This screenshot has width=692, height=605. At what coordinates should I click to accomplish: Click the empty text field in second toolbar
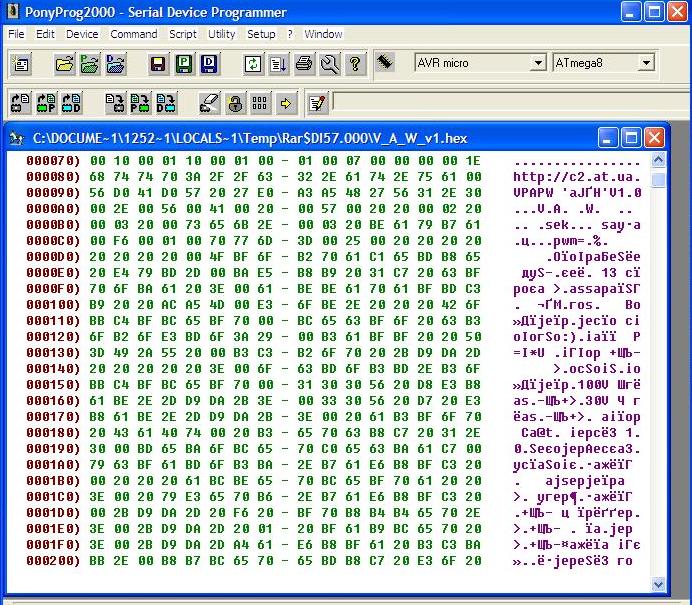[x=511, y=101]
